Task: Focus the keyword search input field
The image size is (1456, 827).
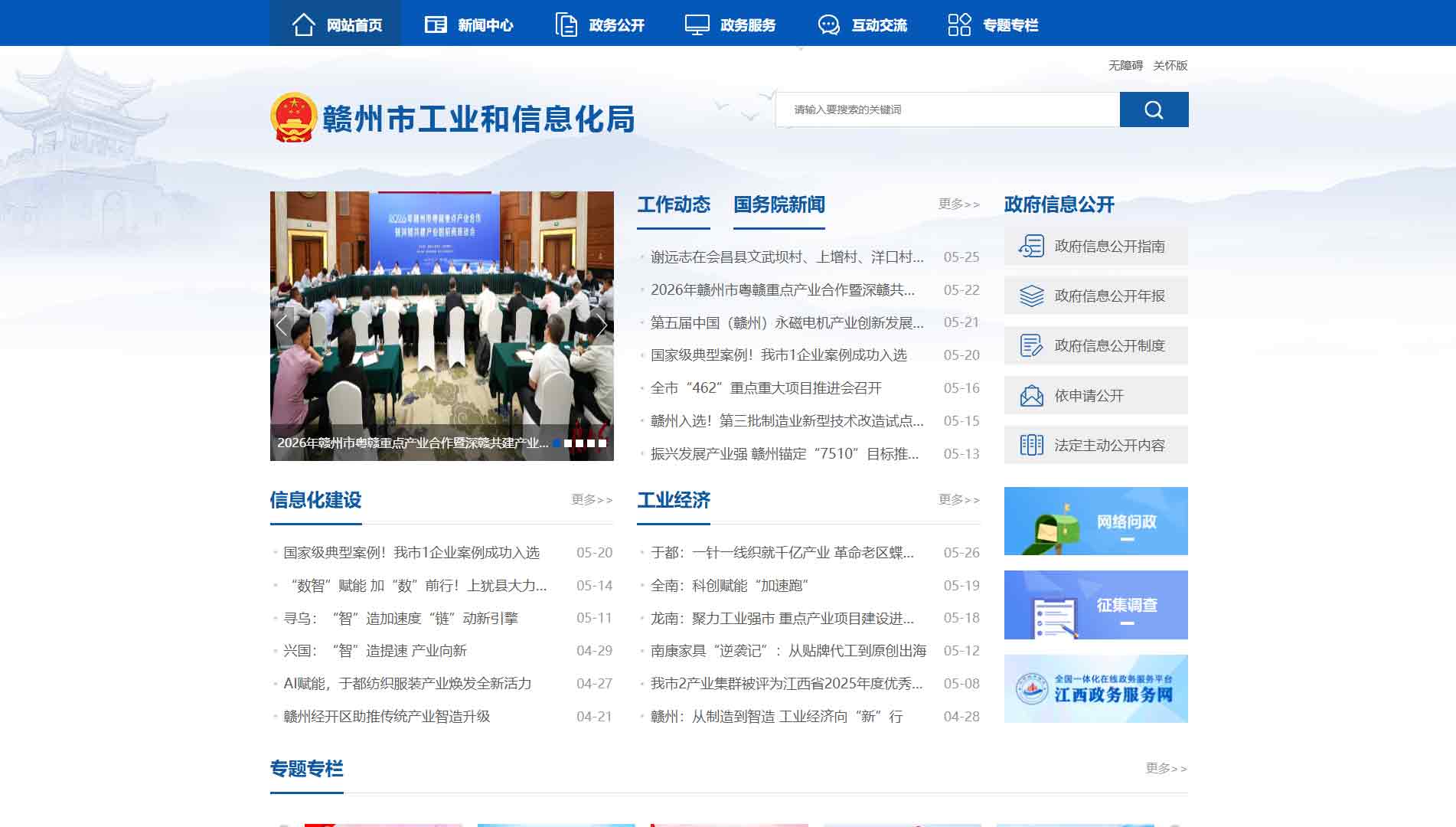Action: pos(948,110)
